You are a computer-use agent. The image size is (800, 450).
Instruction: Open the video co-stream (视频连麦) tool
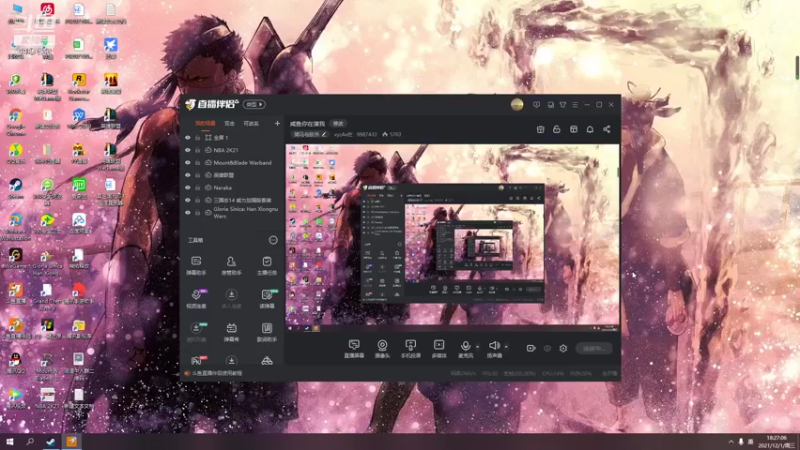pyautogui.click(x=196, y=299)
